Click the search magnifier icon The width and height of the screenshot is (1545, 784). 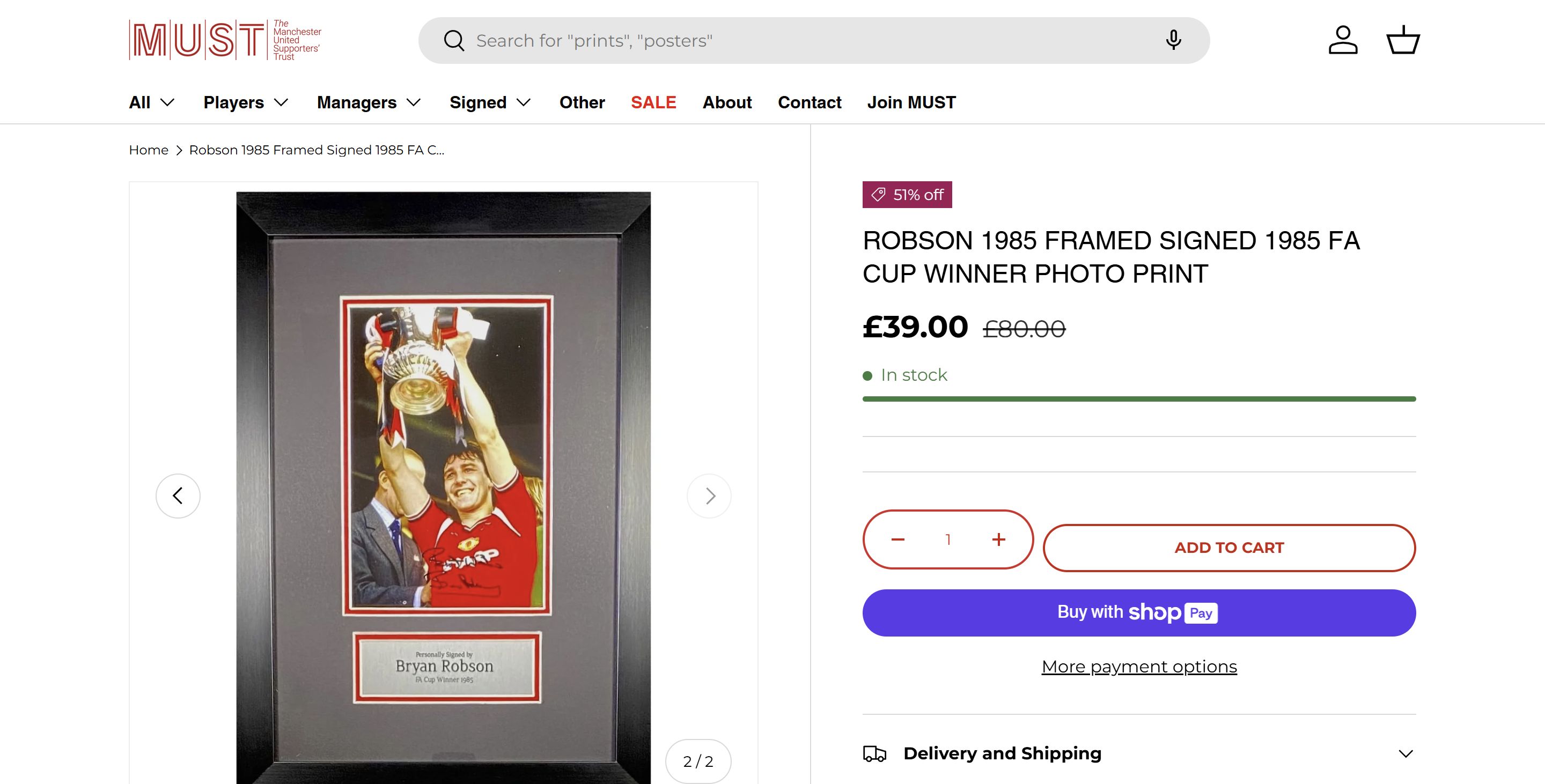(453, 41)
